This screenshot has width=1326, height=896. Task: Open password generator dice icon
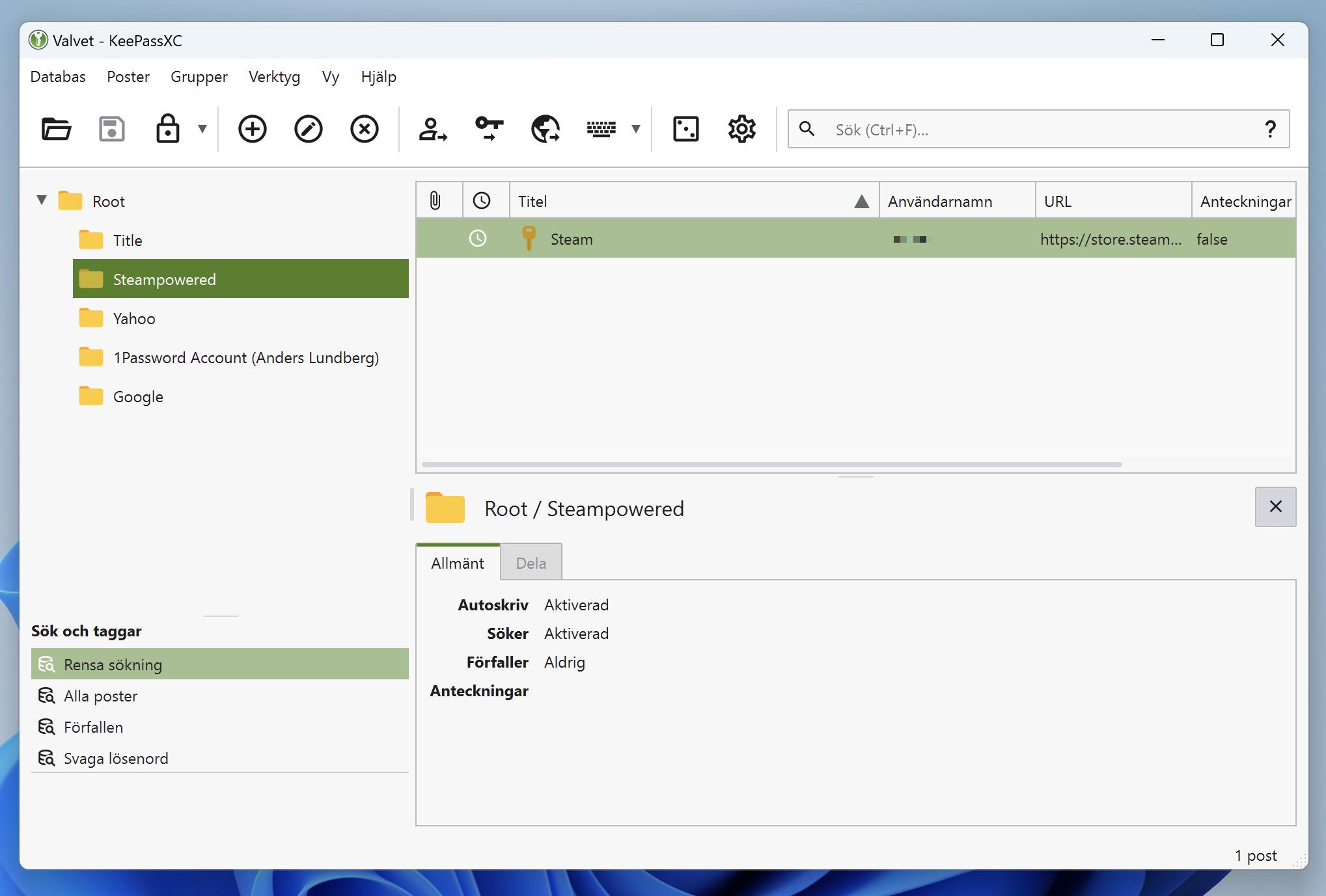[685, 129]
